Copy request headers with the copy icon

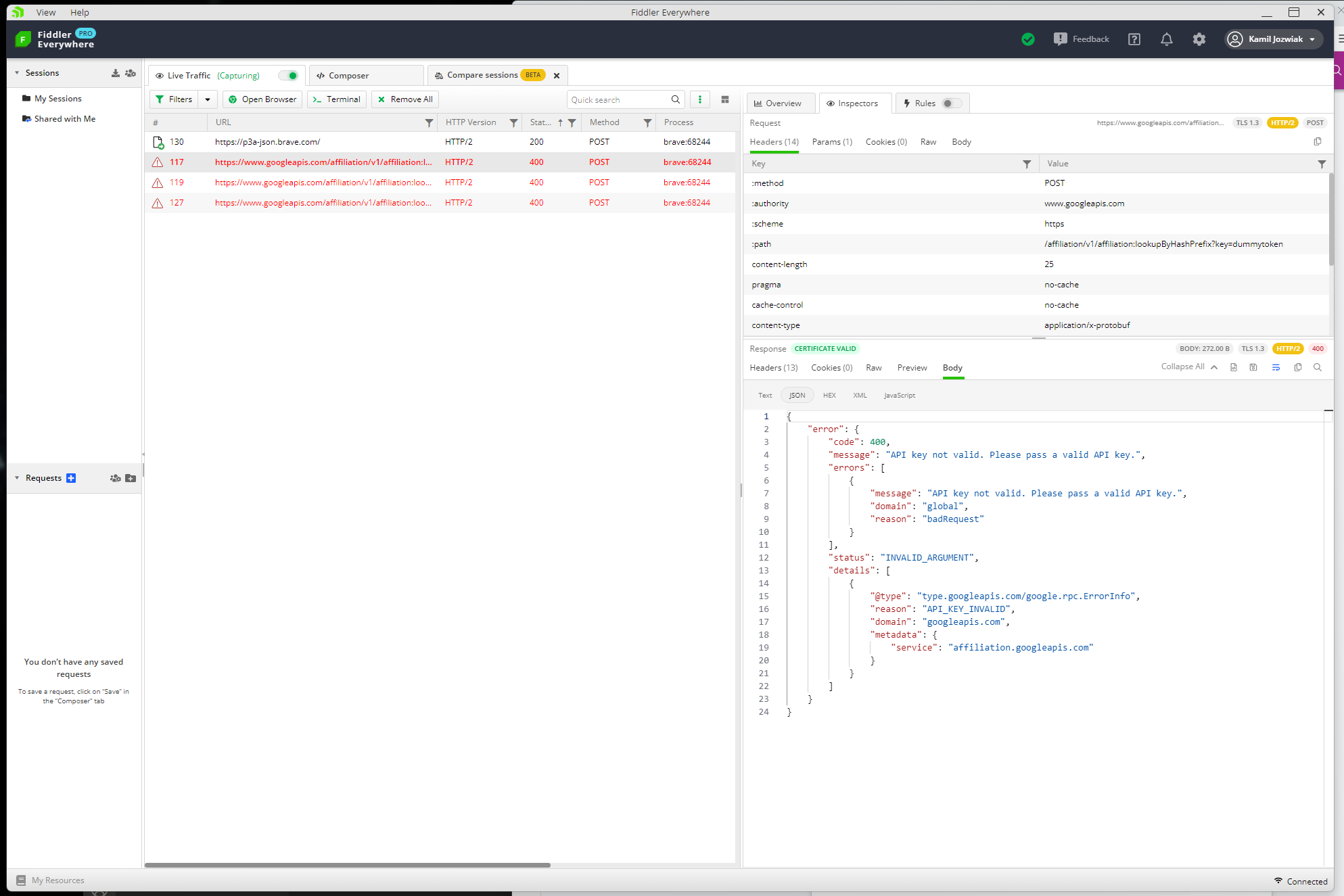pos(1318,141)
